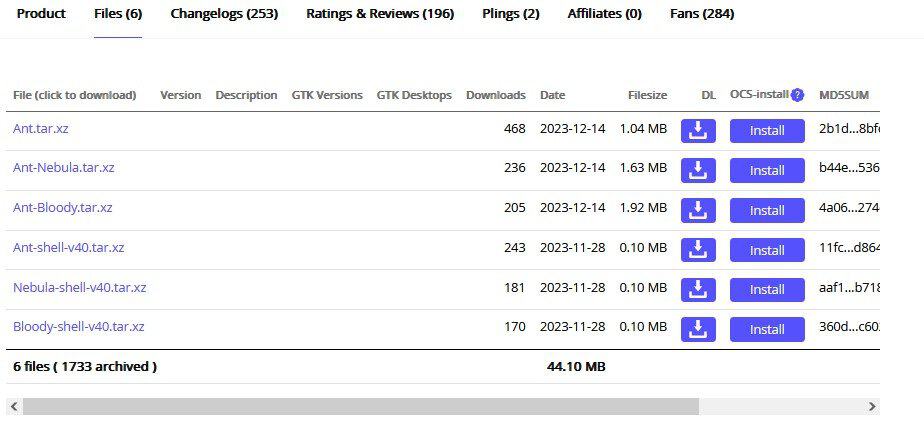This screenshot has width=924, height=421.
Task: Click Downloads column header
Action: pos(495,95)
